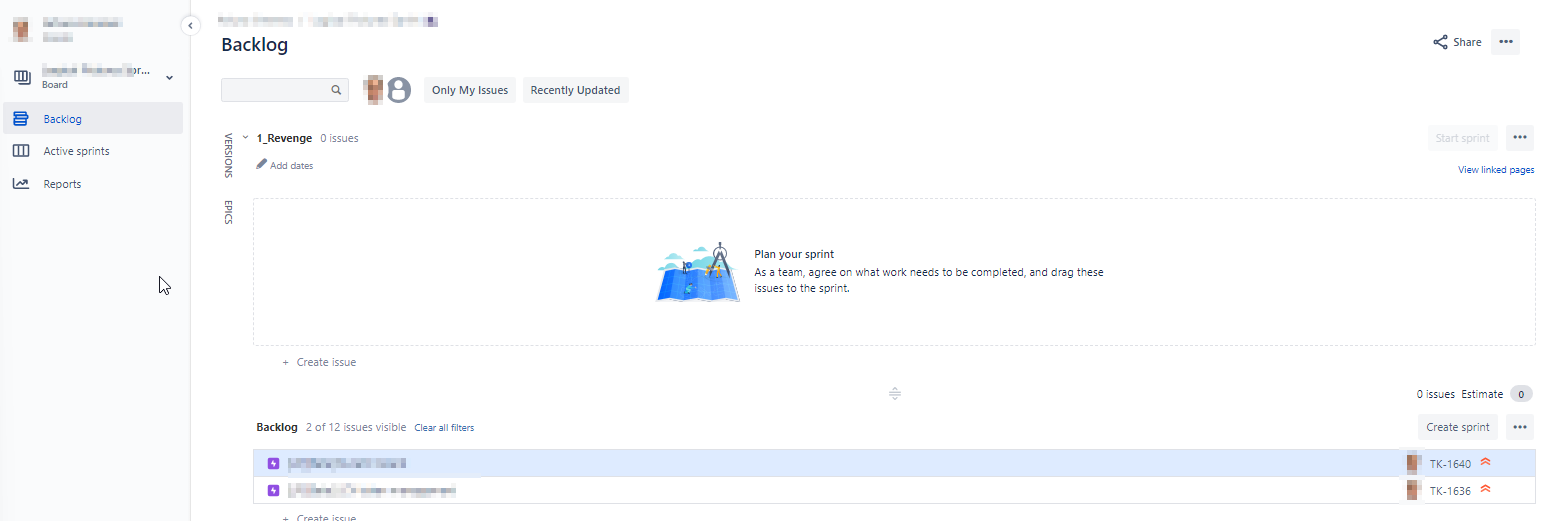Click the pencil icon beside Add dates
Image resolution: width=1544 pixels, height=521 pixels.
click(x=261, y=164)
